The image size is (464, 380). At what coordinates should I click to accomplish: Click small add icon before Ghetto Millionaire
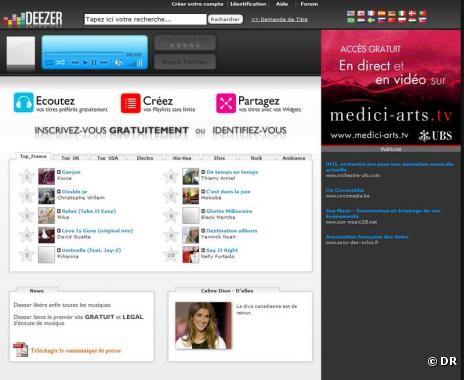[203, 211]
